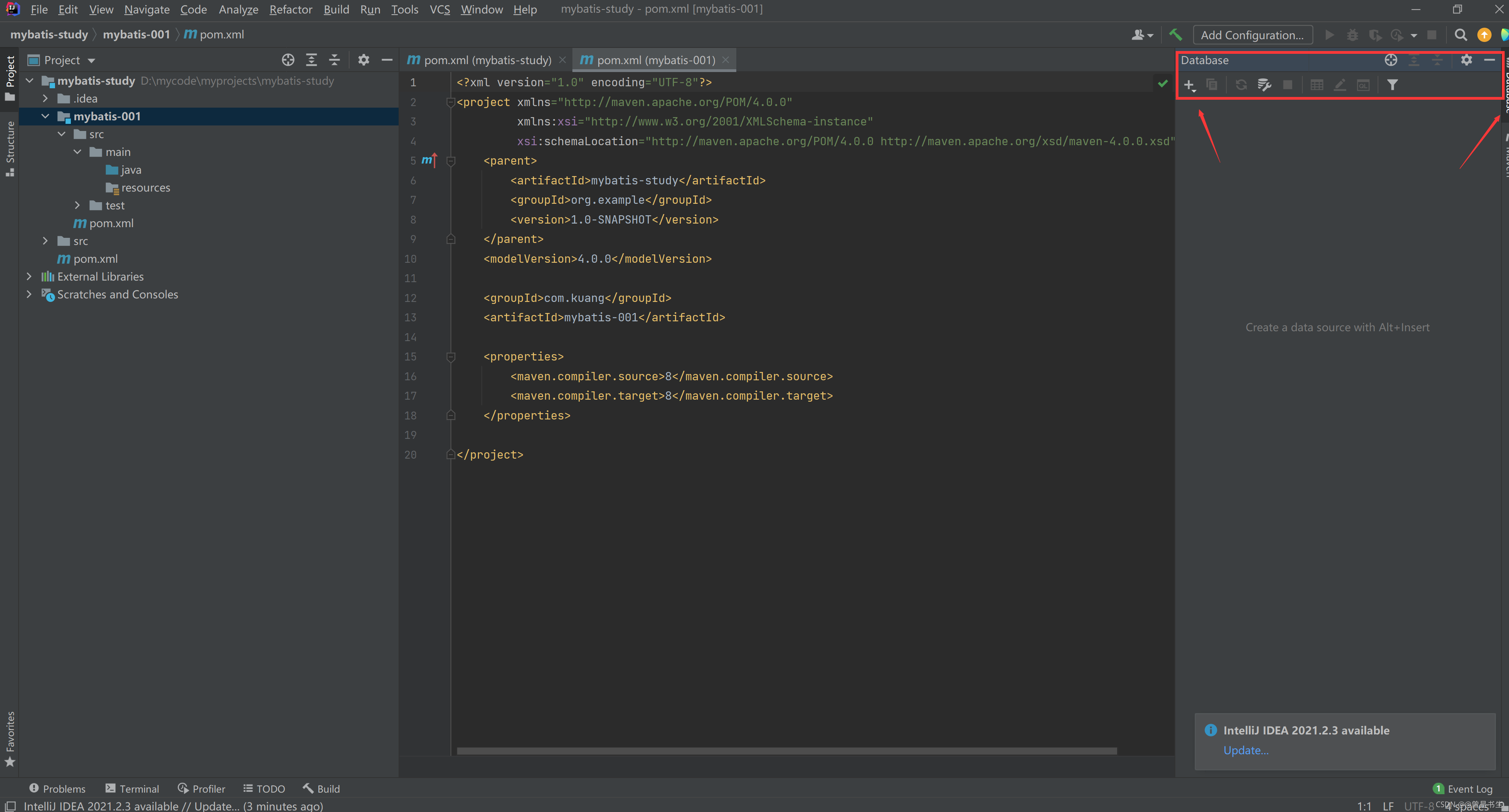The height and width of the screenshot is (812, 1509).
Task: Click the green Build Project hammer icon
Action: click(1175, 35)
